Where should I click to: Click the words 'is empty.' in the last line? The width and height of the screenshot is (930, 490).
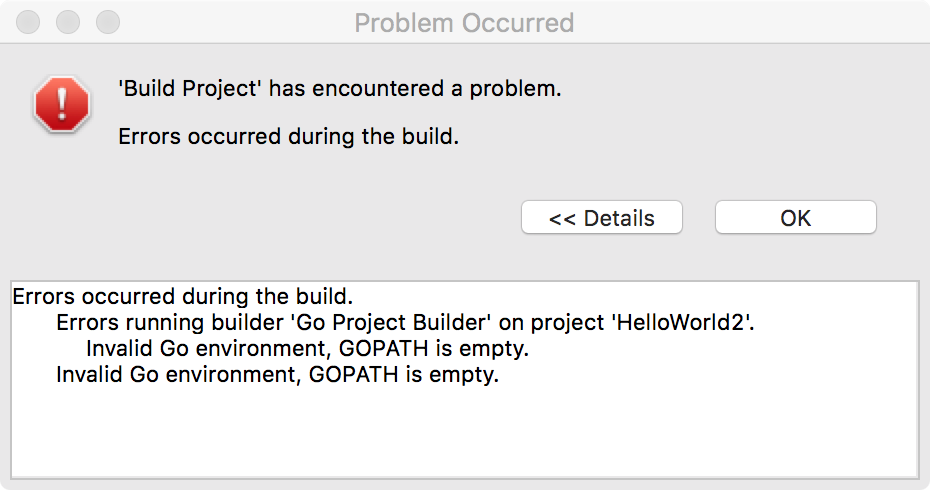coord(452,375)
